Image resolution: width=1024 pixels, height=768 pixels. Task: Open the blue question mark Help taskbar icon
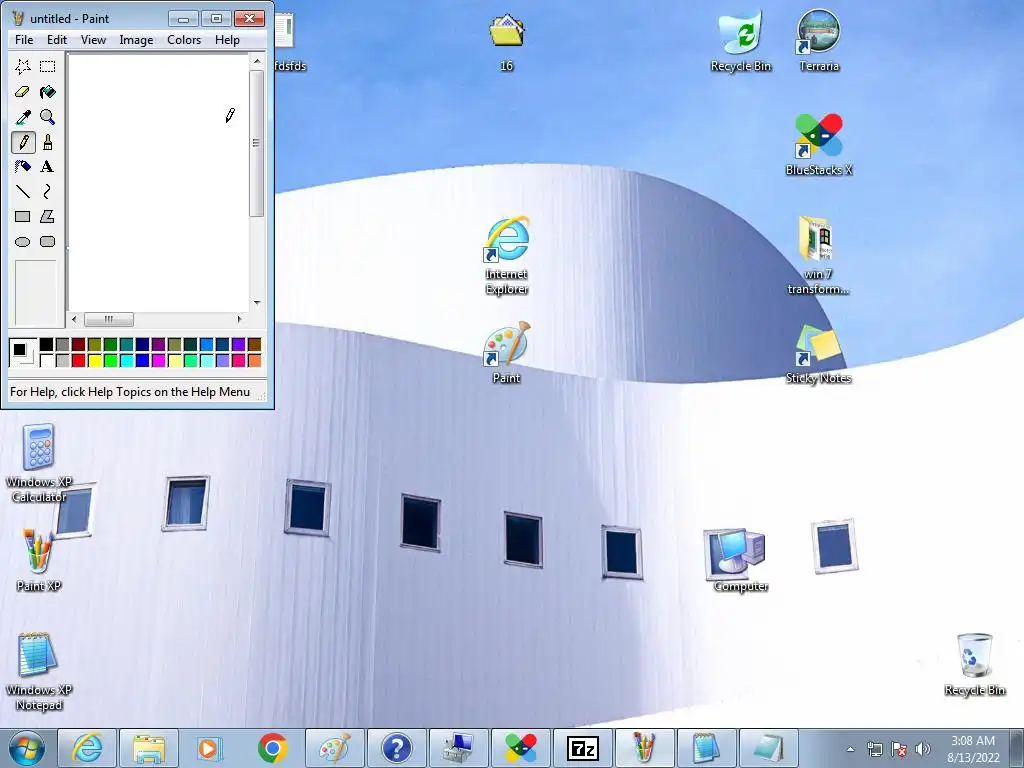(396, 748)
